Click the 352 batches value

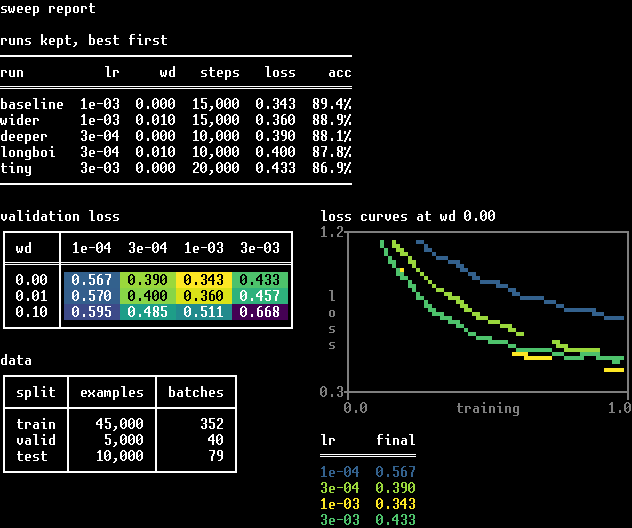click(212, 424)
